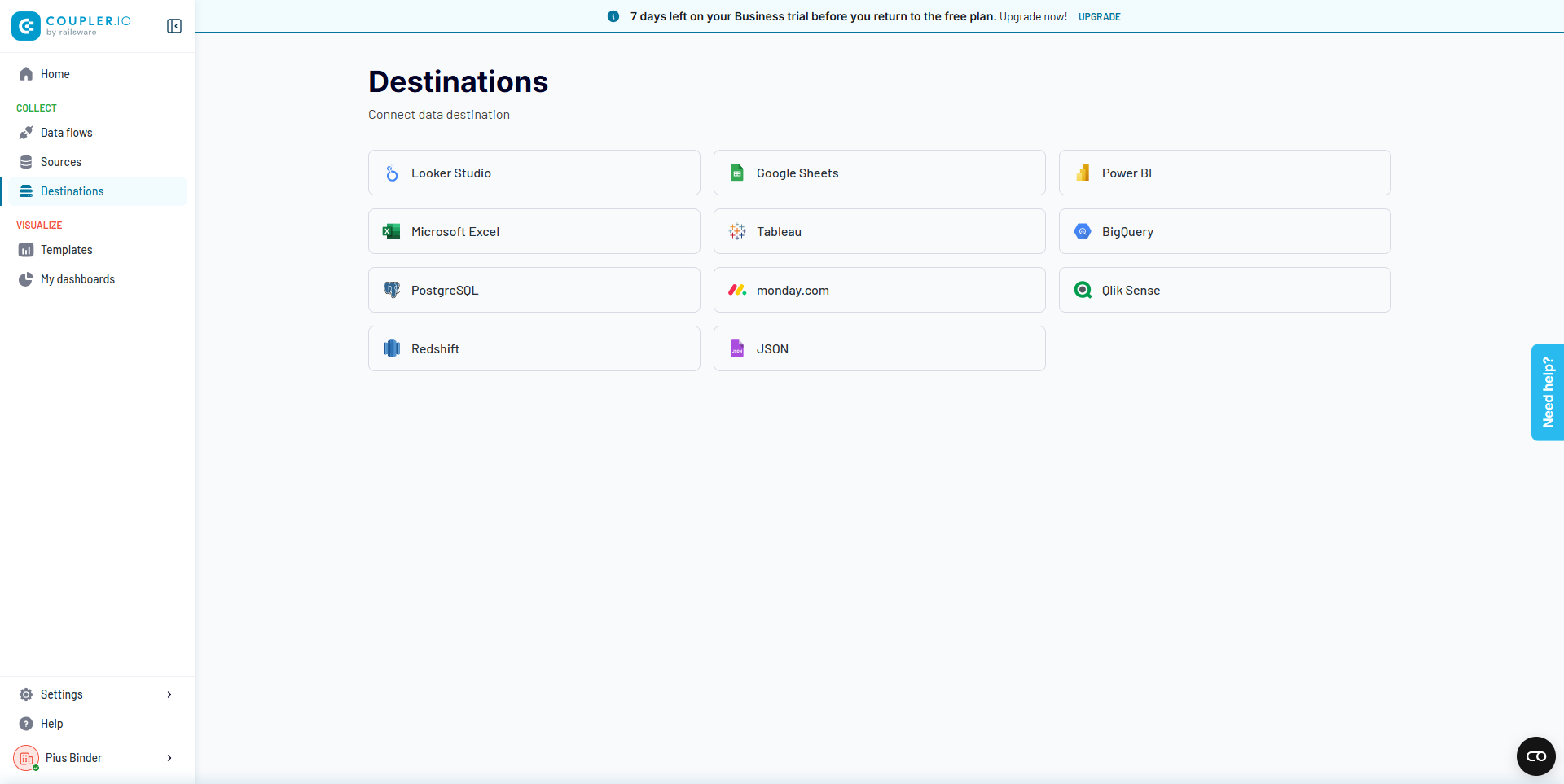Choose Tableau destination card
1564x784 pixels.
click(x=880, y=231)
